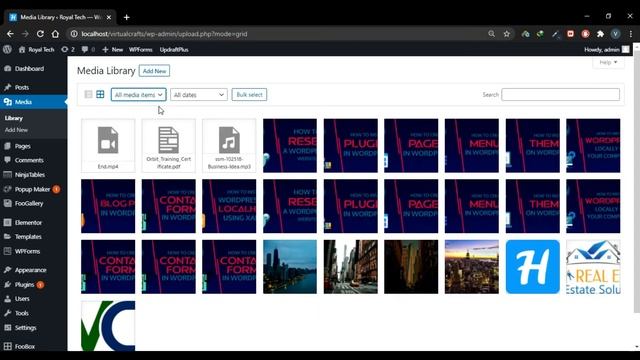The height and width of the screenshot is (360, 640).
Task: Go to the browser home icon
Action: click(x=55, y=34)
